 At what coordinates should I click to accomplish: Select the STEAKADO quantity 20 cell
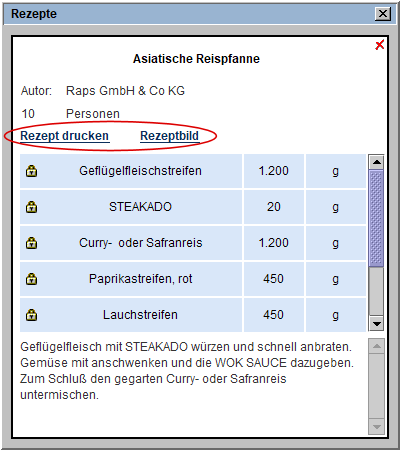pyautogui.click(x=274, y=207)
